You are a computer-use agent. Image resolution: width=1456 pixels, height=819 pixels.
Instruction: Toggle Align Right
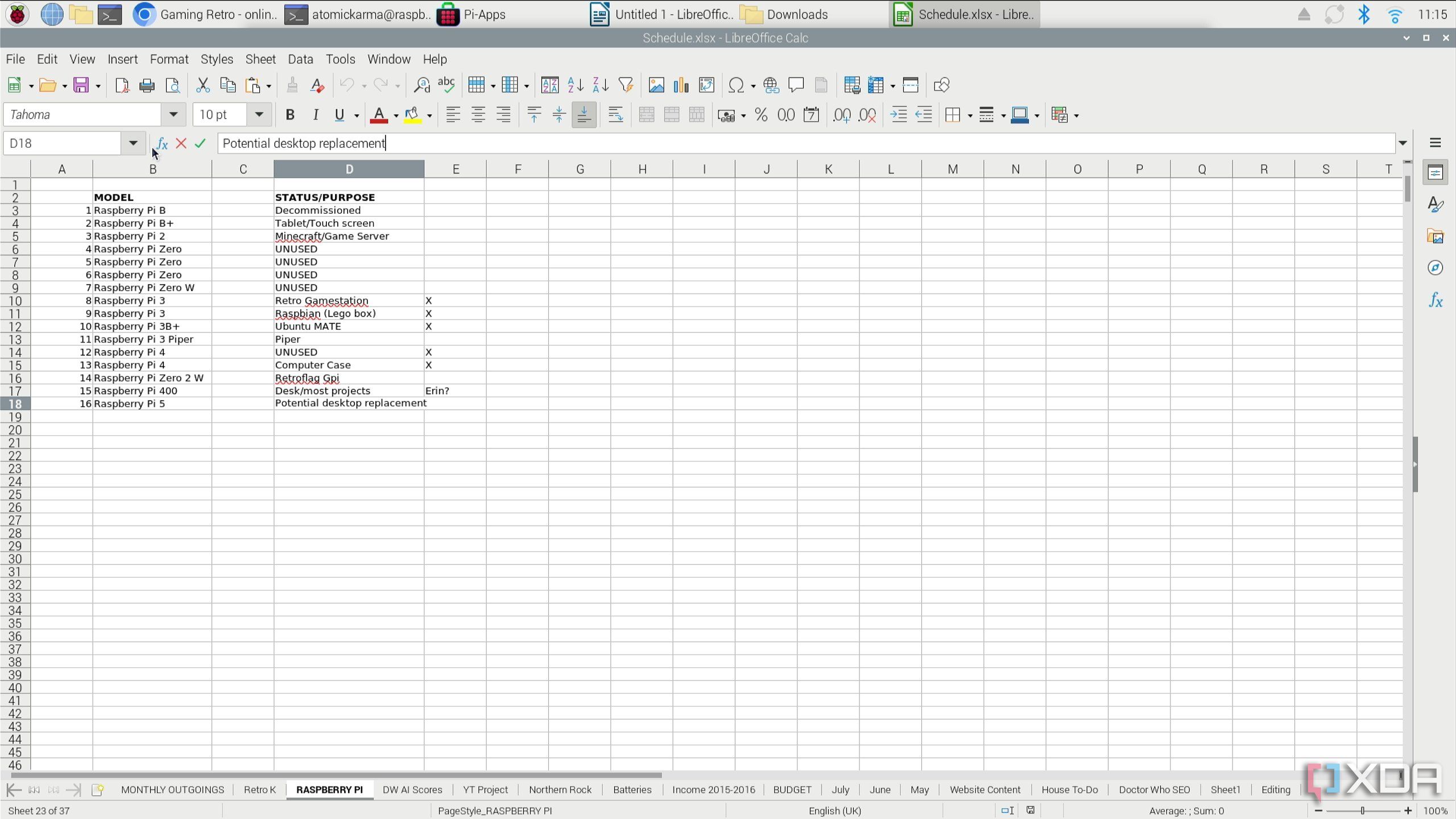pos(503,115)
